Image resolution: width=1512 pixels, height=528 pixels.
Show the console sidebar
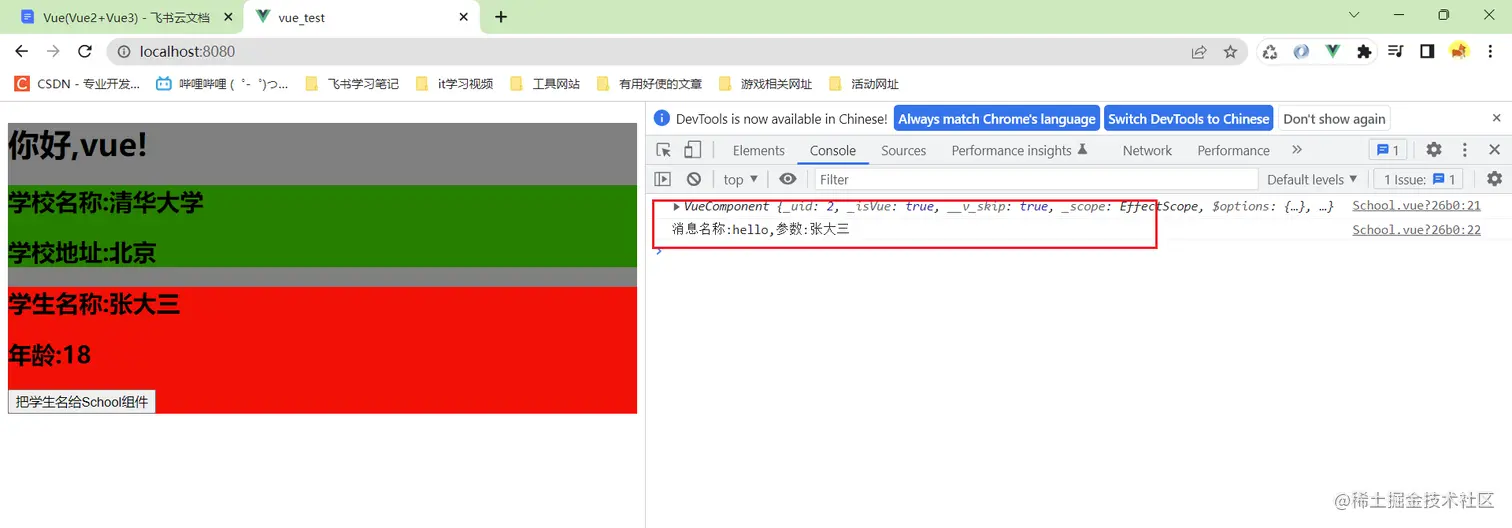pyautogui.click(x=662, y=179)
